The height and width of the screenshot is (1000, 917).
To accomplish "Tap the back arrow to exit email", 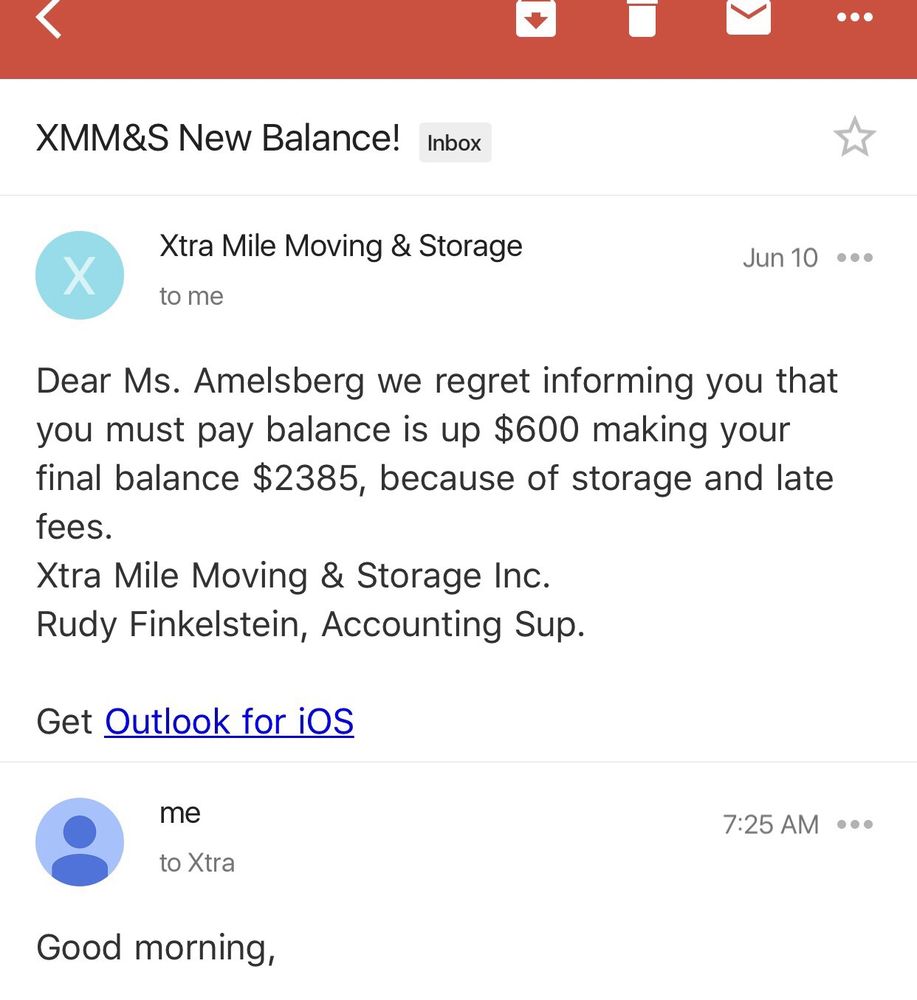I will click(48, 18).
